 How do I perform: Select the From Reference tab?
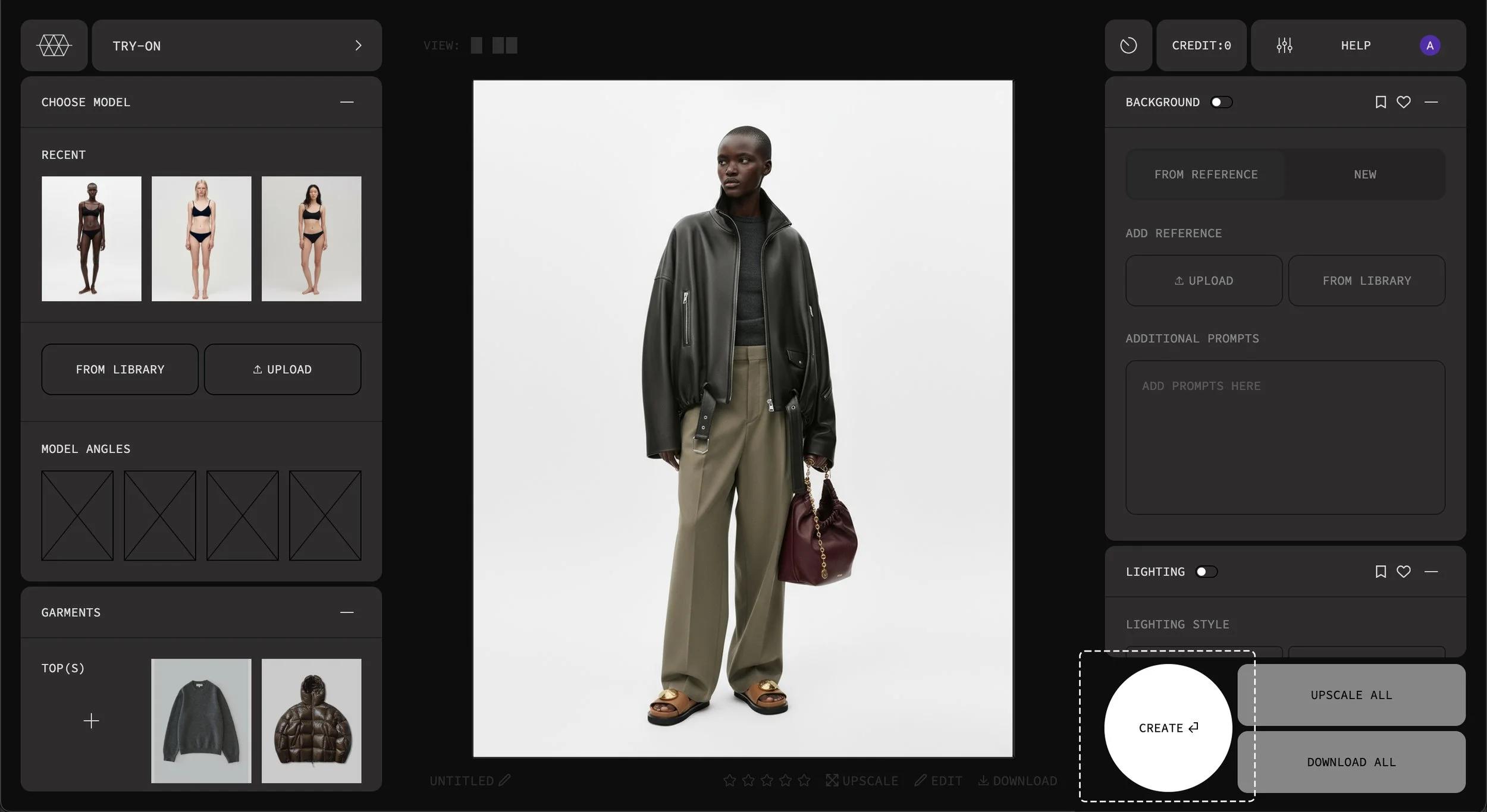1206,174
